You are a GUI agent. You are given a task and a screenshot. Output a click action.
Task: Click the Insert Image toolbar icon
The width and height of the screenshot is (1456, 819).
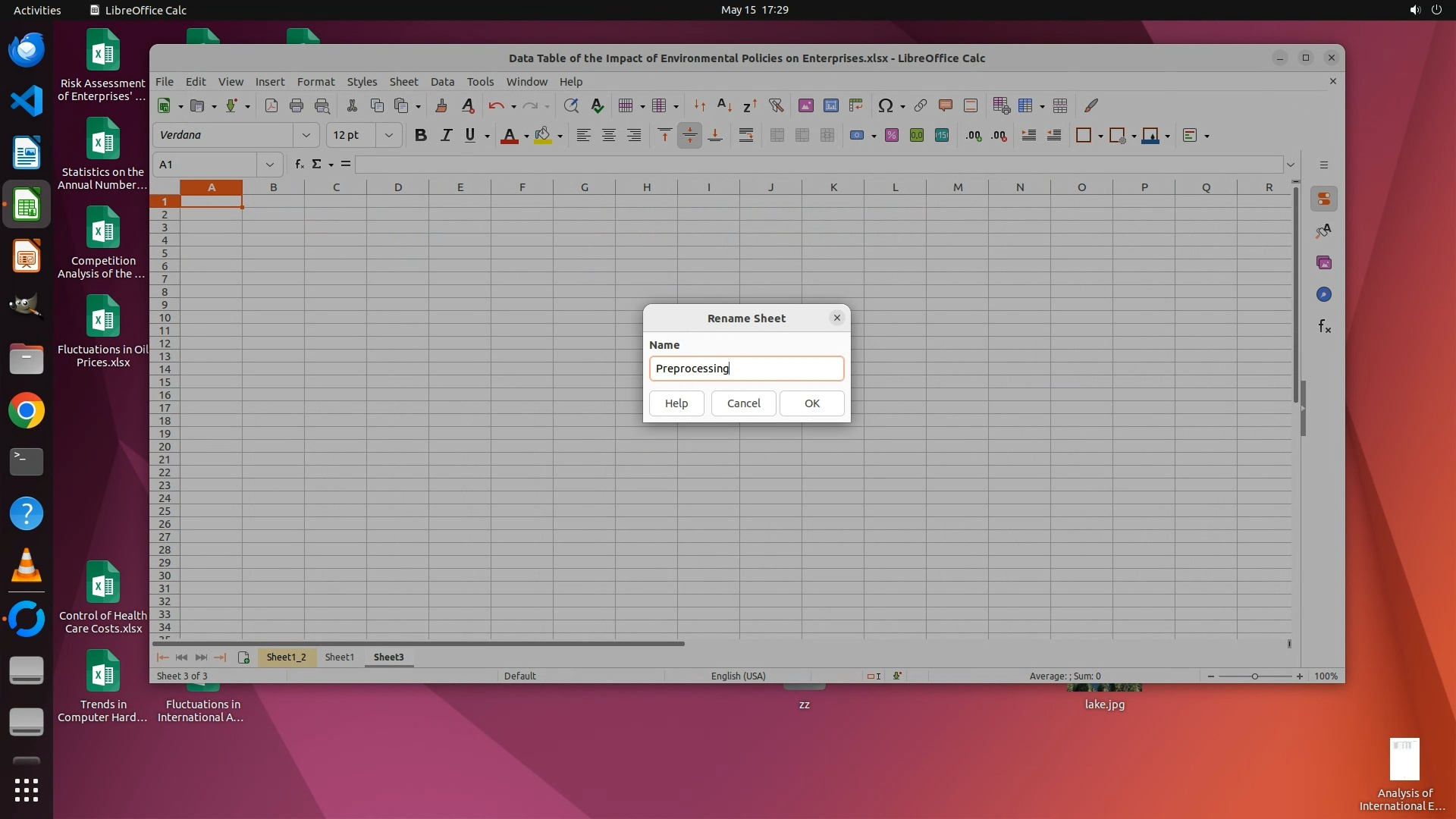[805, 106]
